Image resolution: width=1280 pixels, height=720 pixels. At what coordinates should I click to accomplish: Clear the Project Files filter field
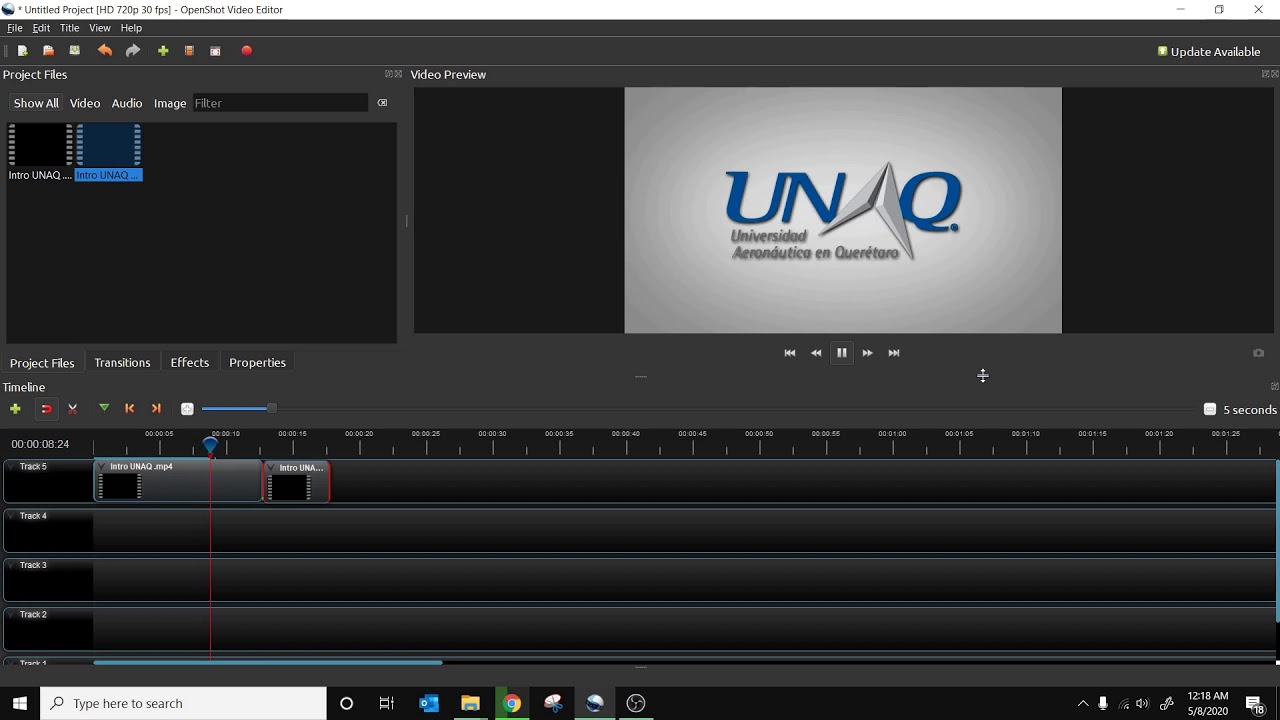(x=382, y=103)
